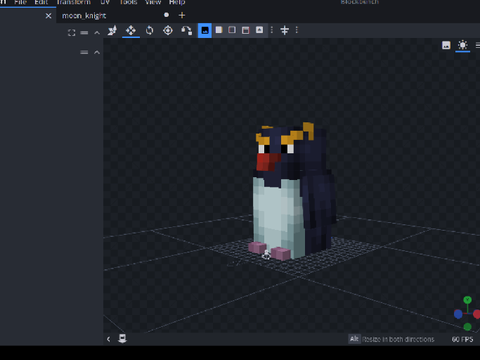Image resolution: width=480 pixels, height=360 pixels.
Task: Click the blue Z axis gizmo handle
Action: coord(458,314)
